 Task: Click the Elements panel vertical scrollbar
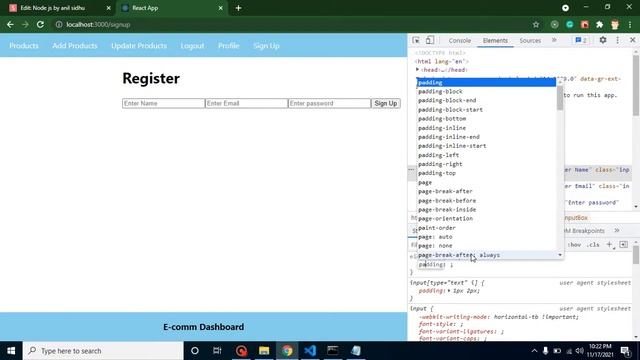coord(636,85)
